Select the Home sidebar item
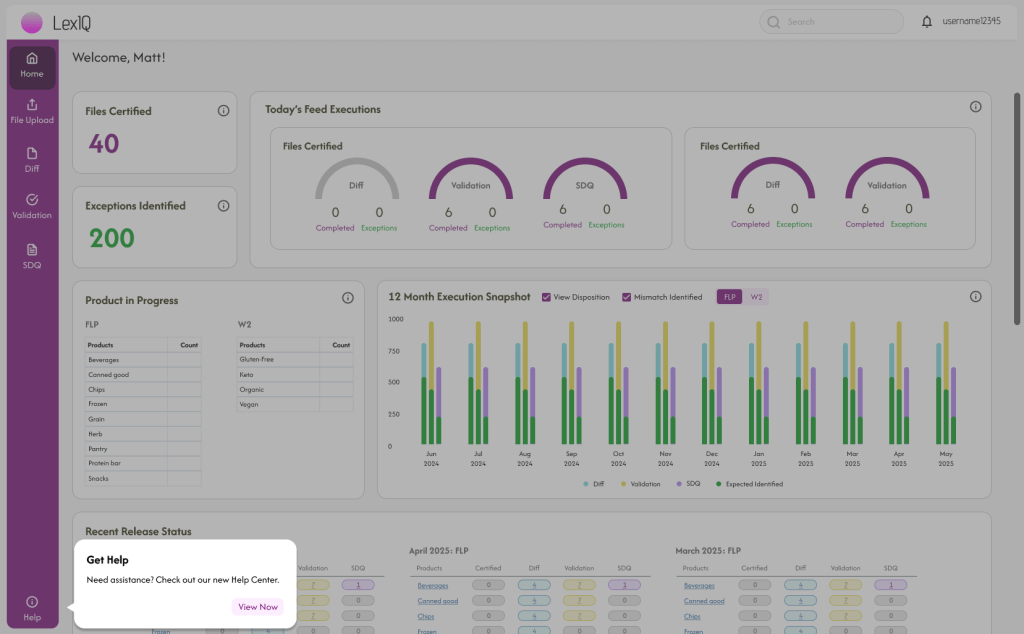1024x634 pixels. [x=32, y=65]
